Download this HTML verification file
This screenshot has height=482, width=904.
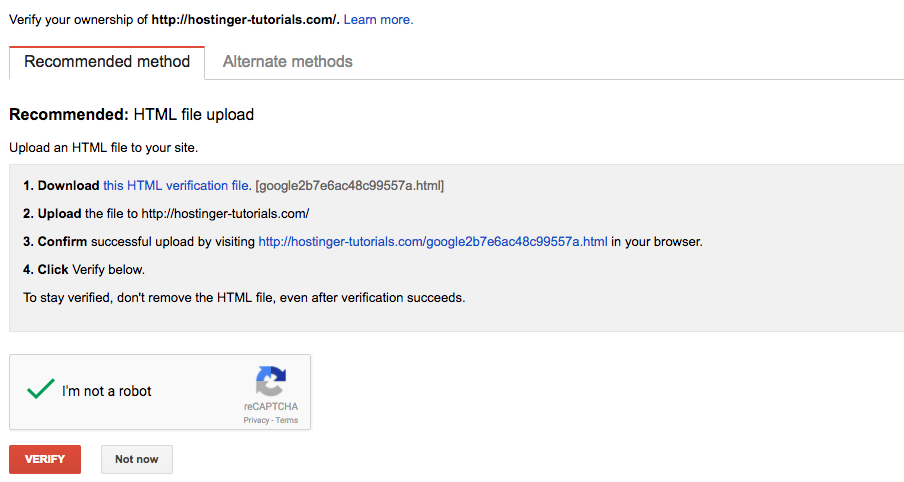pos(176,185)
